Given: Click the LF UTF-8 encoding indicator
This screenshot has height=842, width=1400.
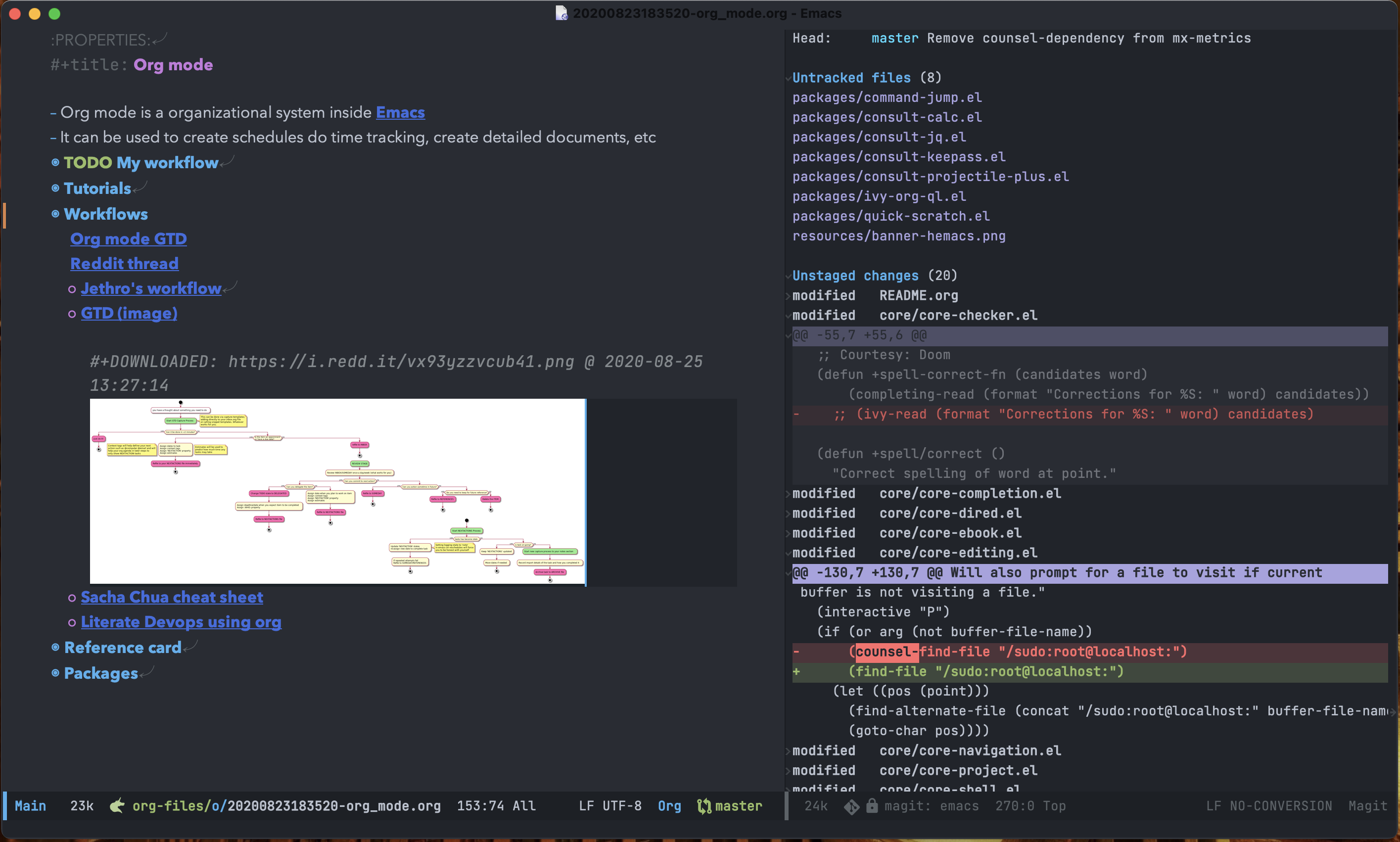Looking at the screenshot, I should (x=610, y=806).
